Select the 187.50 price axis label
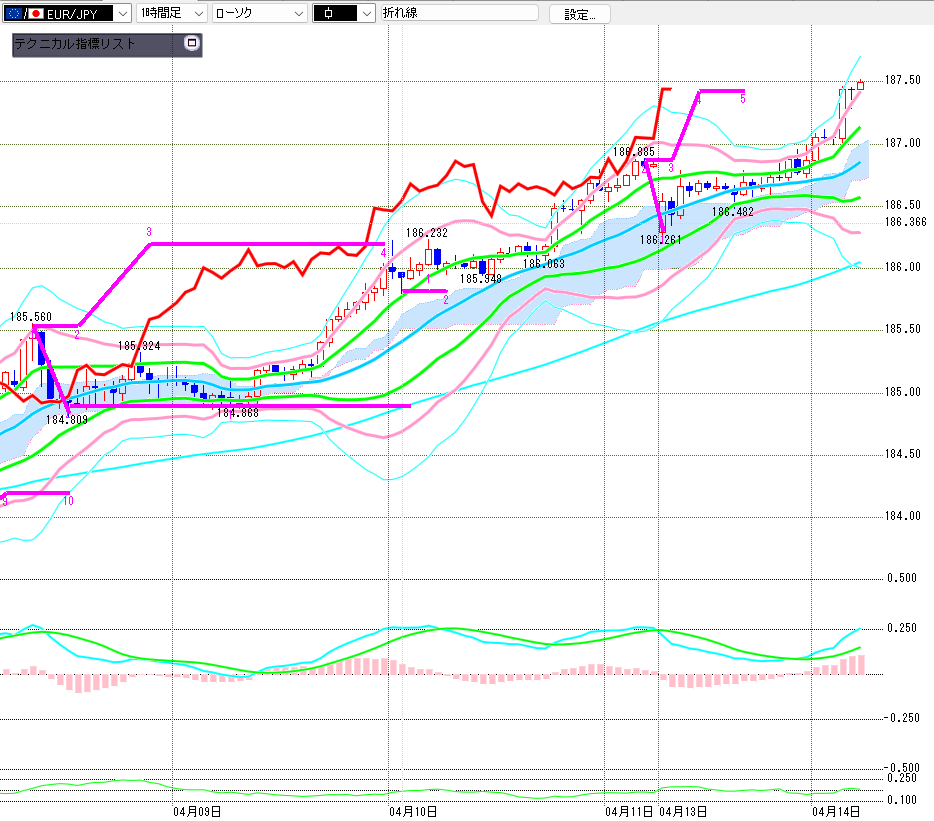Image resolution: width=934 pixels, height=821 pixels. point(902,80)
